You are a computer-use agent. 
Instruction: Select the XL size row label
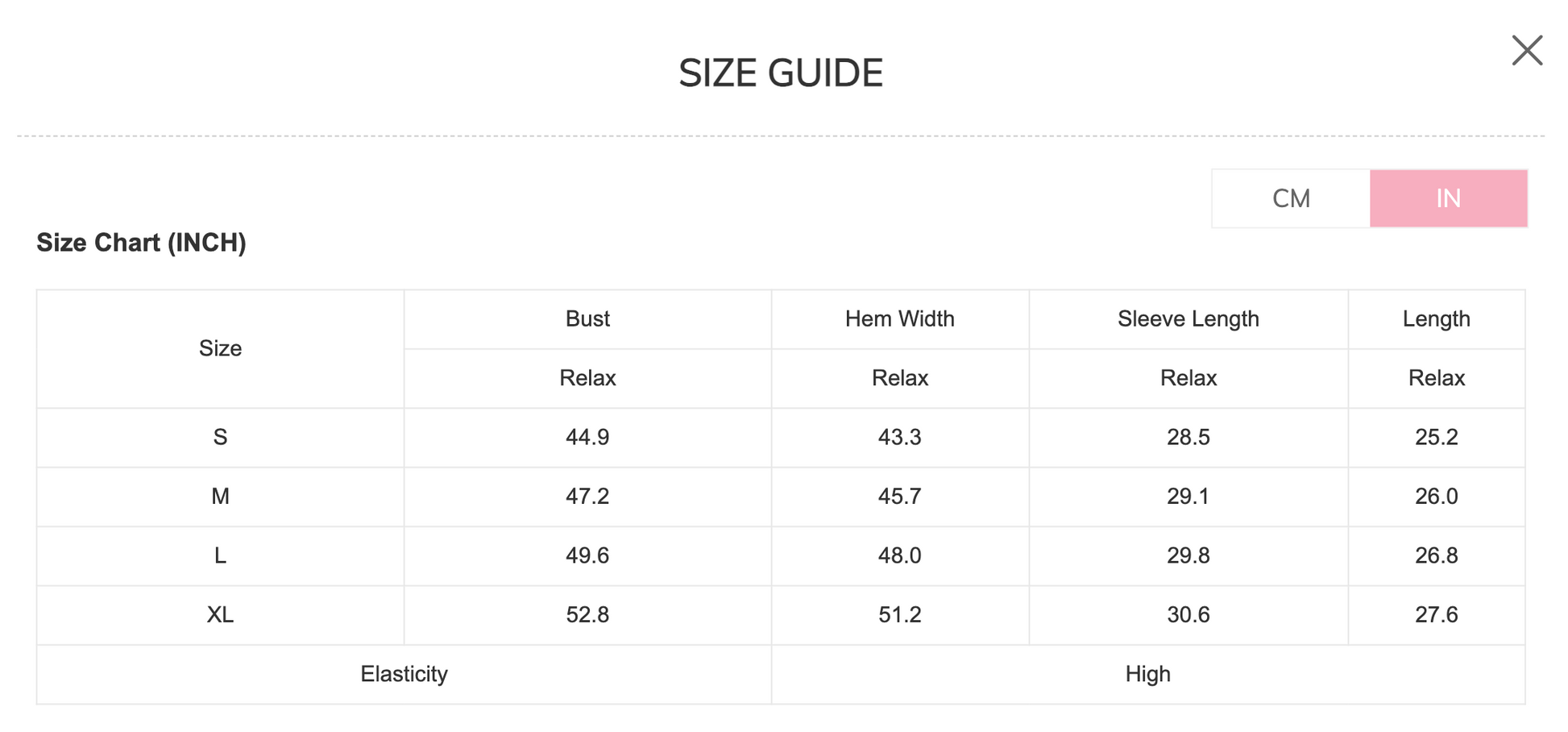point(220,615)
